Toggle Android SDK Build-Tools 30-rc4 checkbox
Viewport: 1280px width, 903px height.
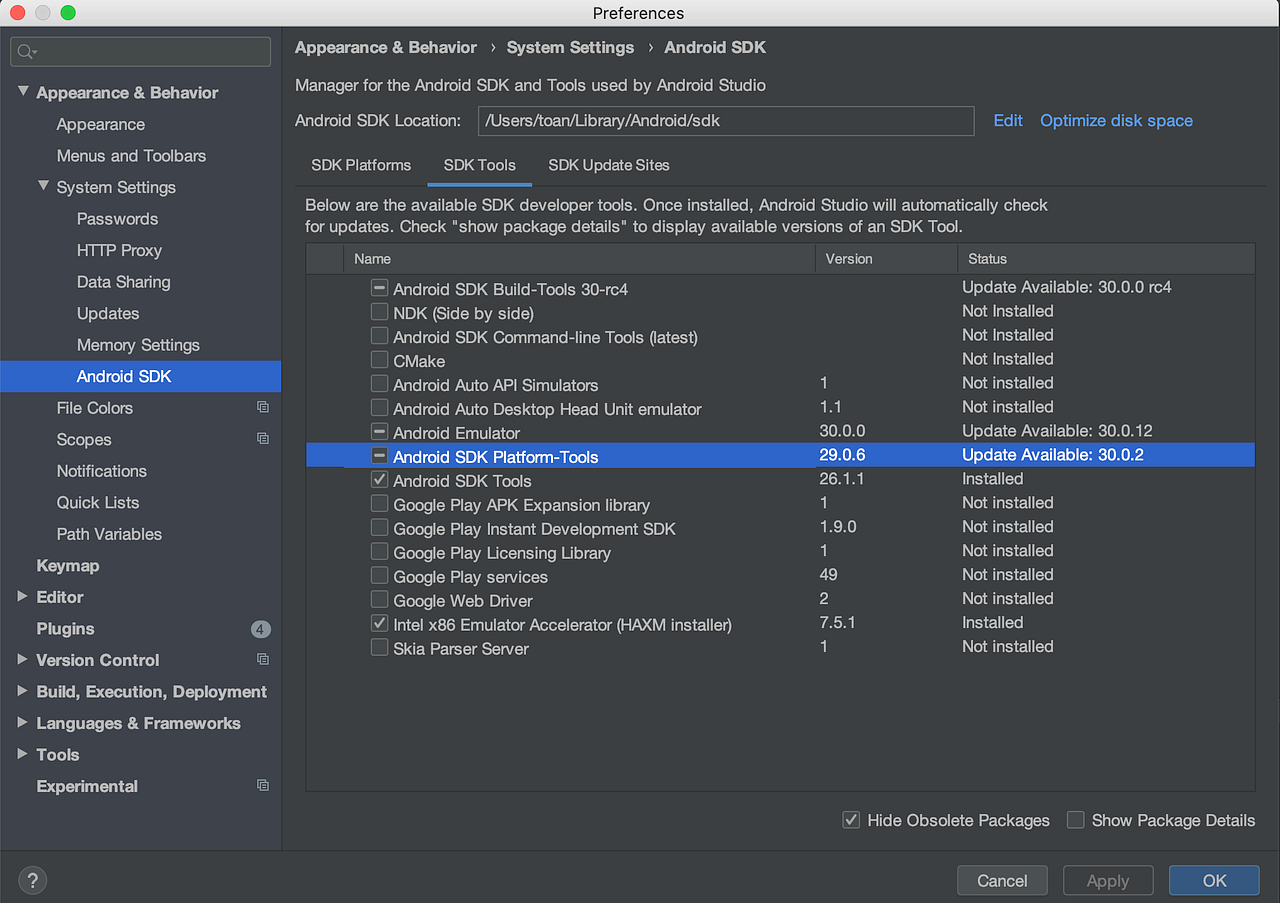point(379,288)
